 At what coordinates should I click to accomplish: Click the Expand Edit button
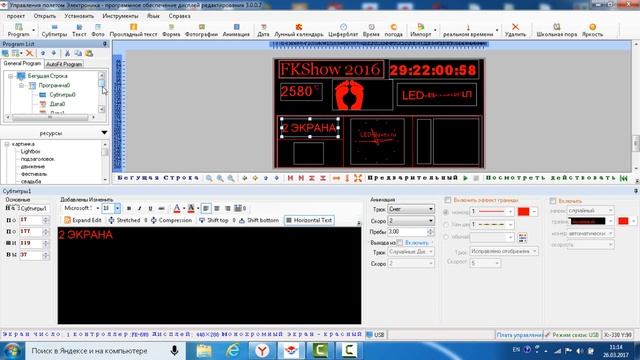tap(83, 220)
